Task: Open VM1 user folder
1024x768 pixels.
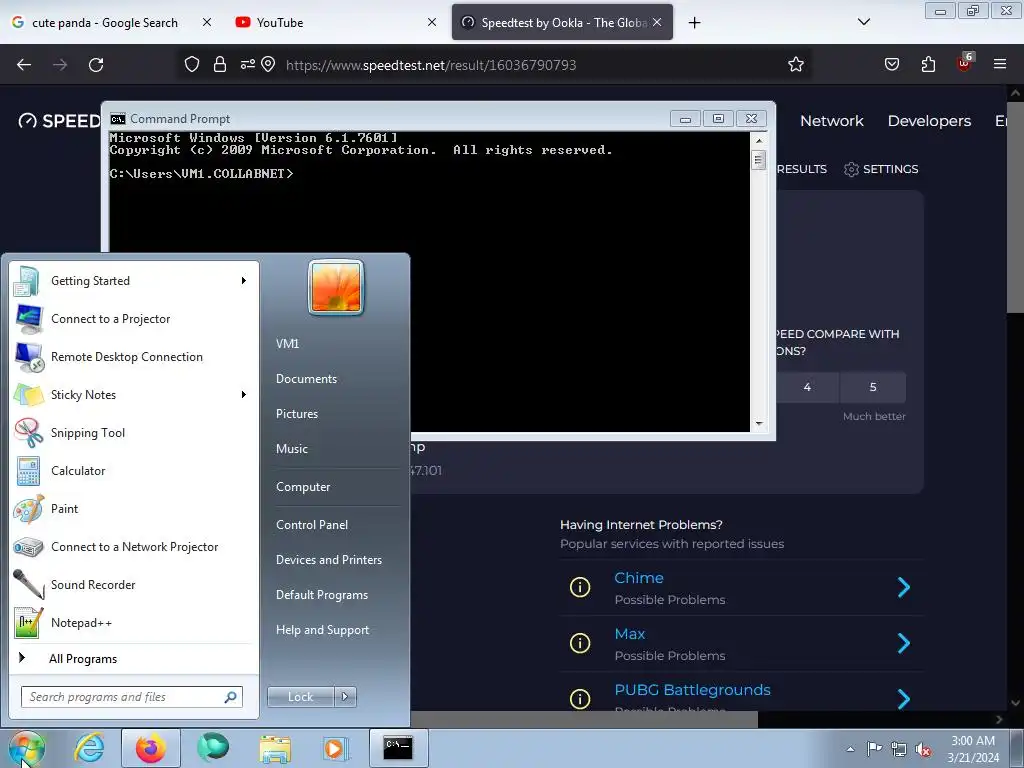Action: (x=287, y=344)
